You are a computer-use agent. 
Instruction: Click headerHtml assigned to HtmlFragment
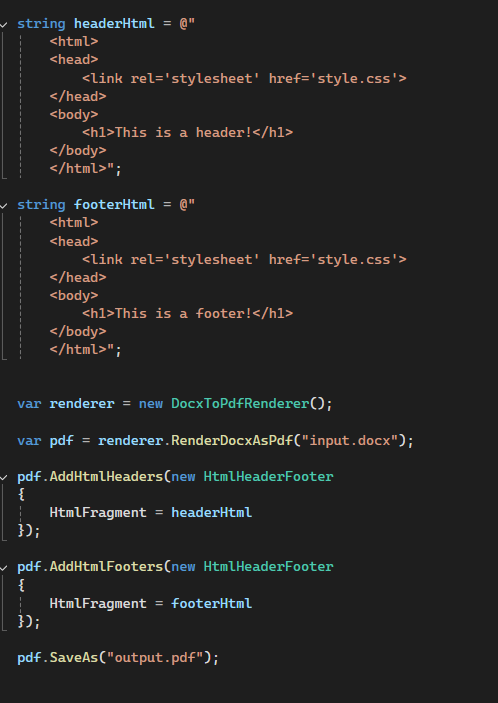[212, 512]
